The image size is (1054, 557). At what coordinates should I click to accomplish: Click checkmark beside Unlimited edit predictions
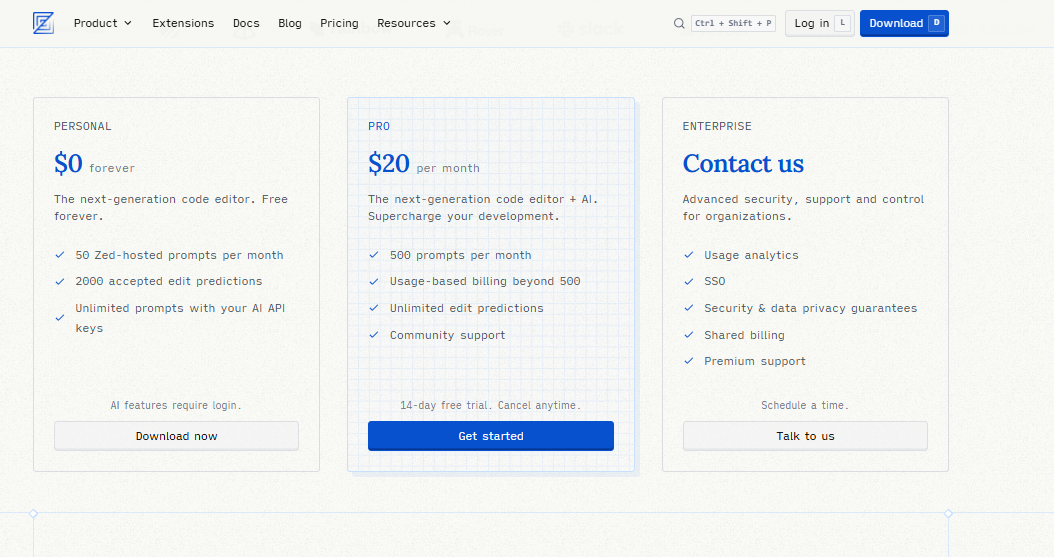click(x=374, y=308)
